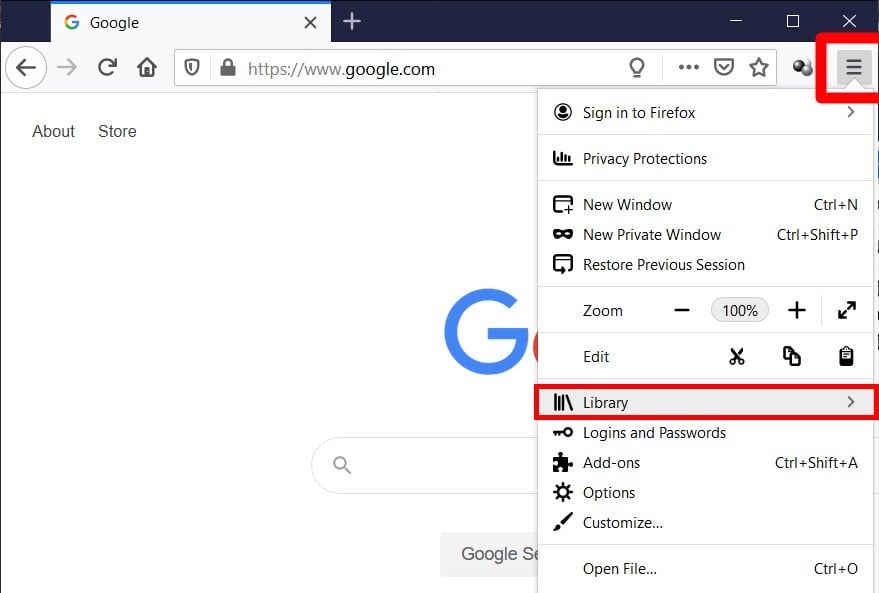Select the Cut icon in Edit row
The image size is (879, 593).
pos(738,356)
